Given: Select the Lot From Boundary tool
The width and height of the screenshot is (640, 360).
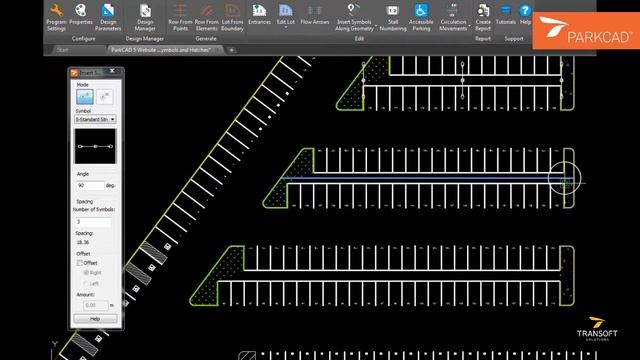Looking at the screenshot, I should point(232,18).
